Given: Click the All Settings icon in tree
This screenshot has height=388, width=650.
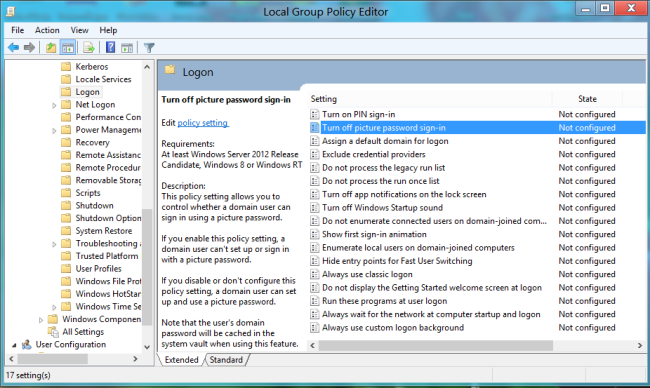Looking at the screenshot, I should [x=53, y=332].
